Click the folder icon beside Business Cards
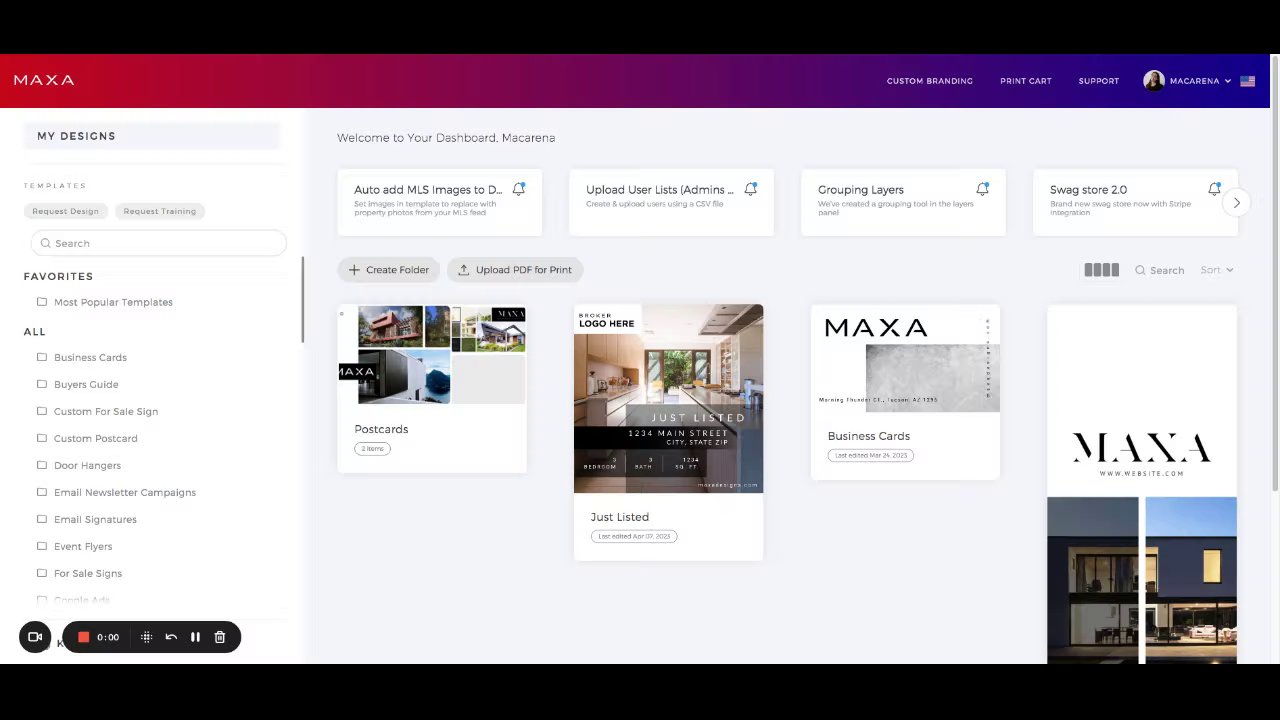This screenshot has height=720, width=1280. point(42,357)
